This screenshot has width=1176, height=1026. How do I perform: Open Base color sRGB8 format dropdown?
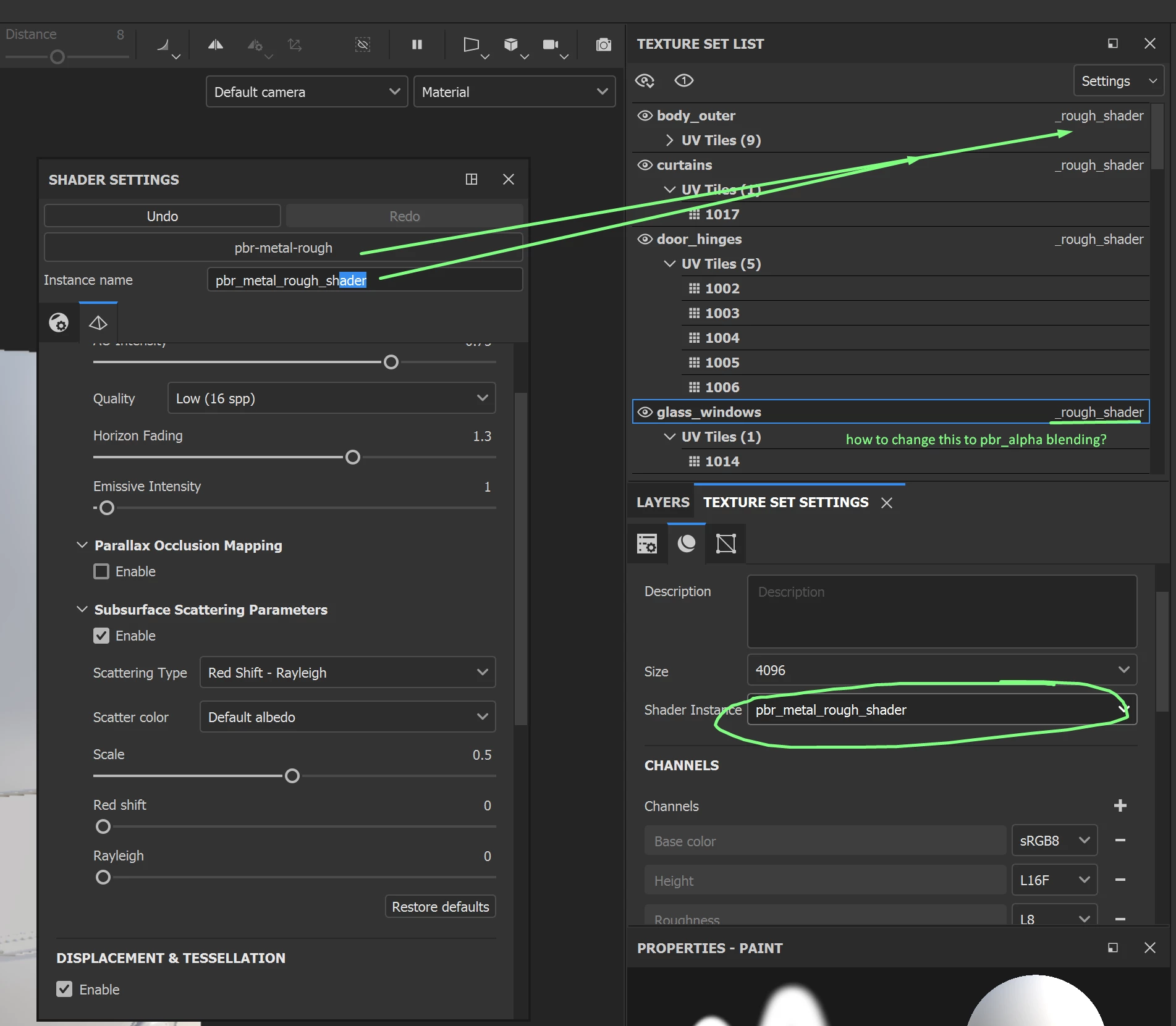click(x=1054, y=841)
